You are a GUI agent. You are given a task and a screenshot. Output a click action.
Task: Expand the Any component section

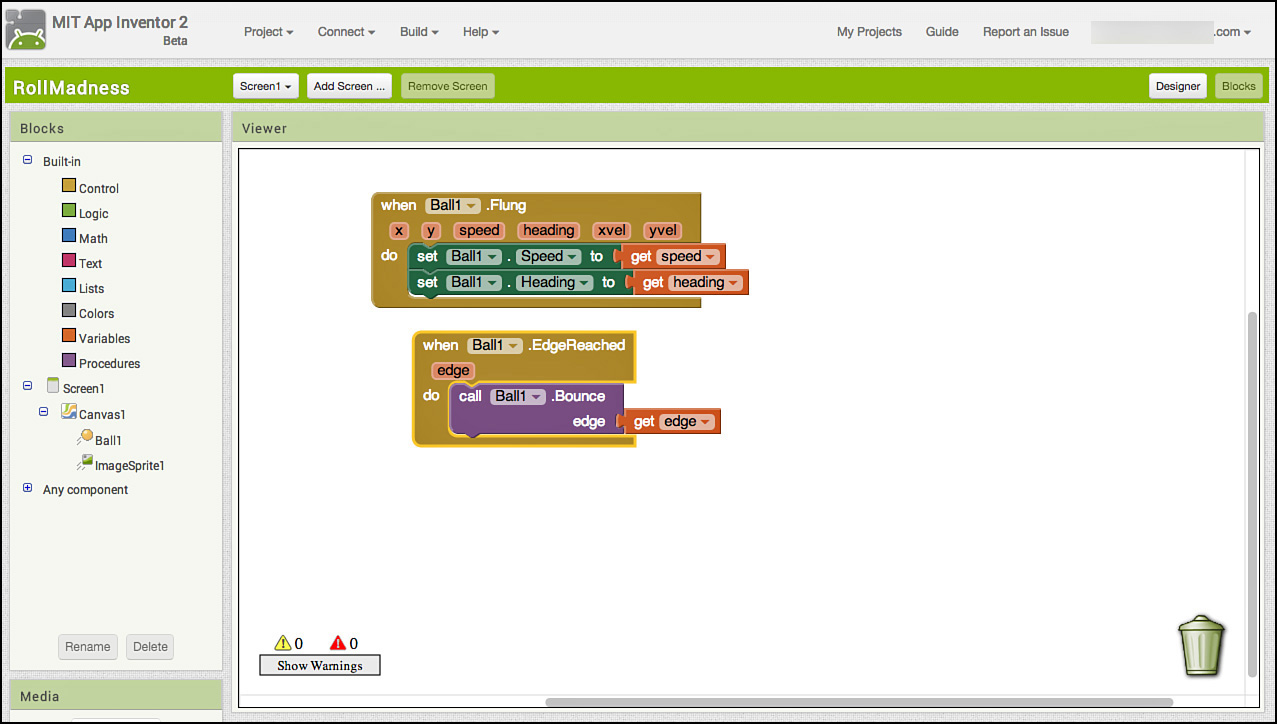27,489
